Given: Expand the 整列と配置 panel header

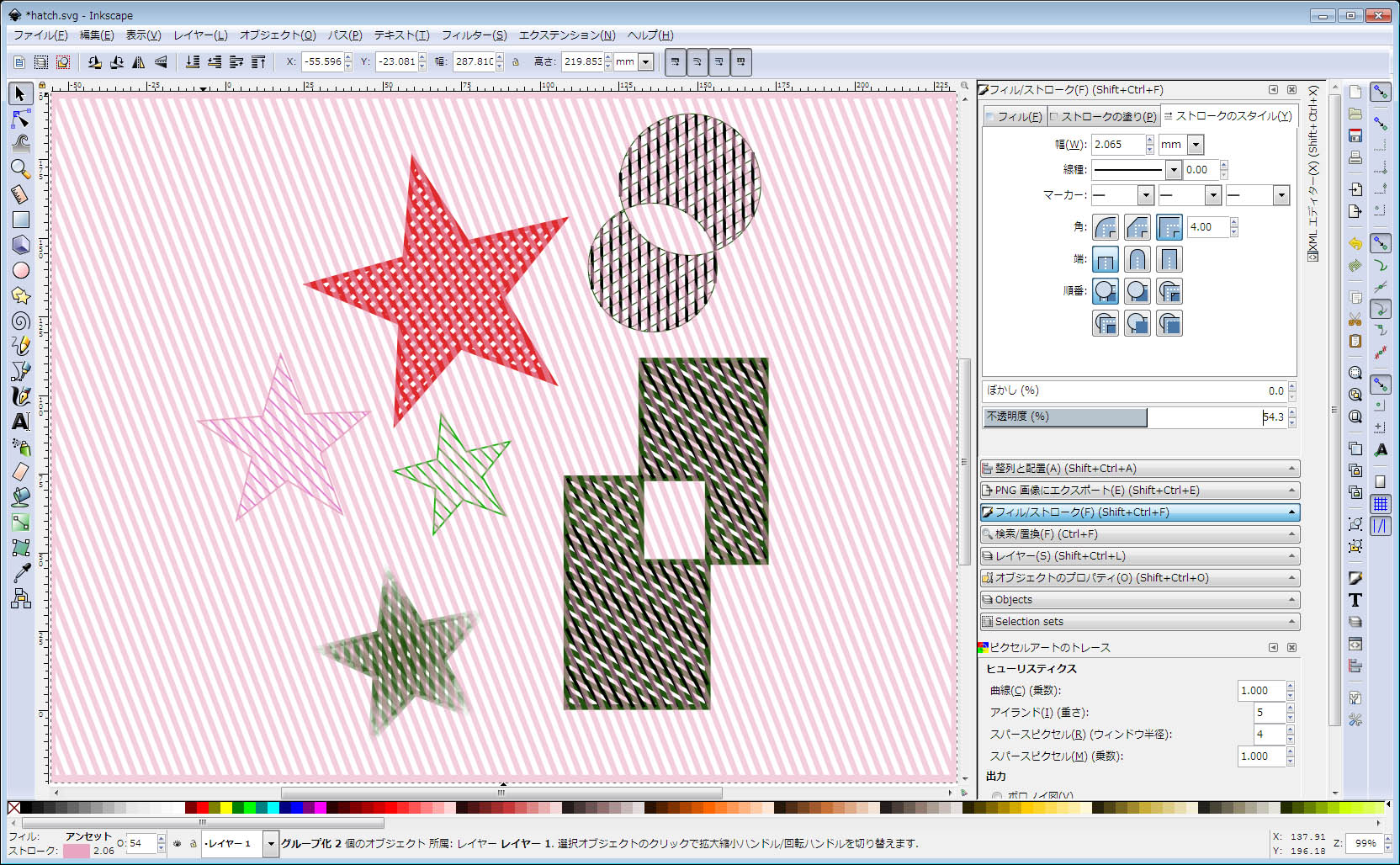Looking at the screenshot, I should [x=1140, y=469].
